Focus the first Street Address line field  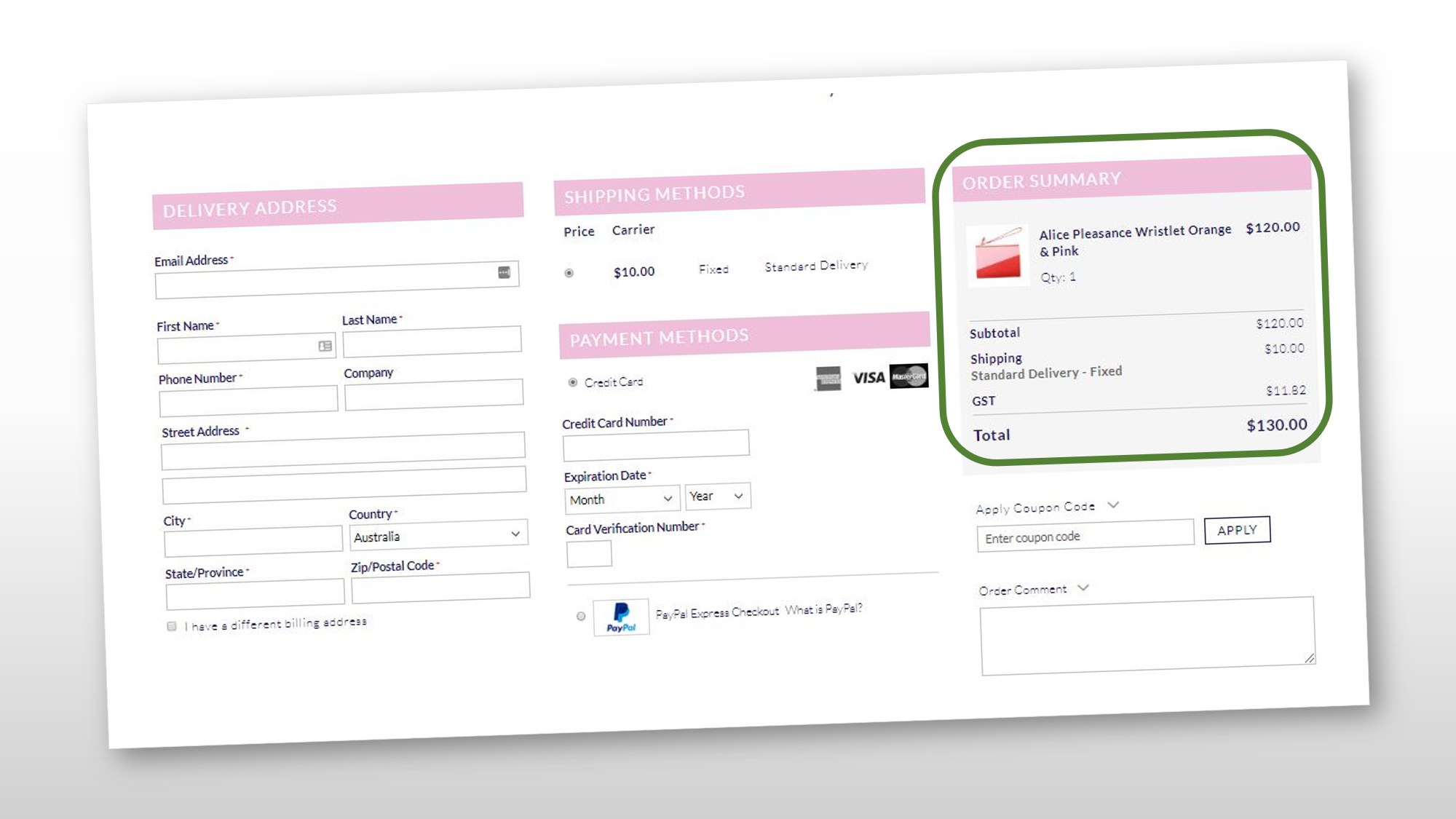[x=343, y=451]
